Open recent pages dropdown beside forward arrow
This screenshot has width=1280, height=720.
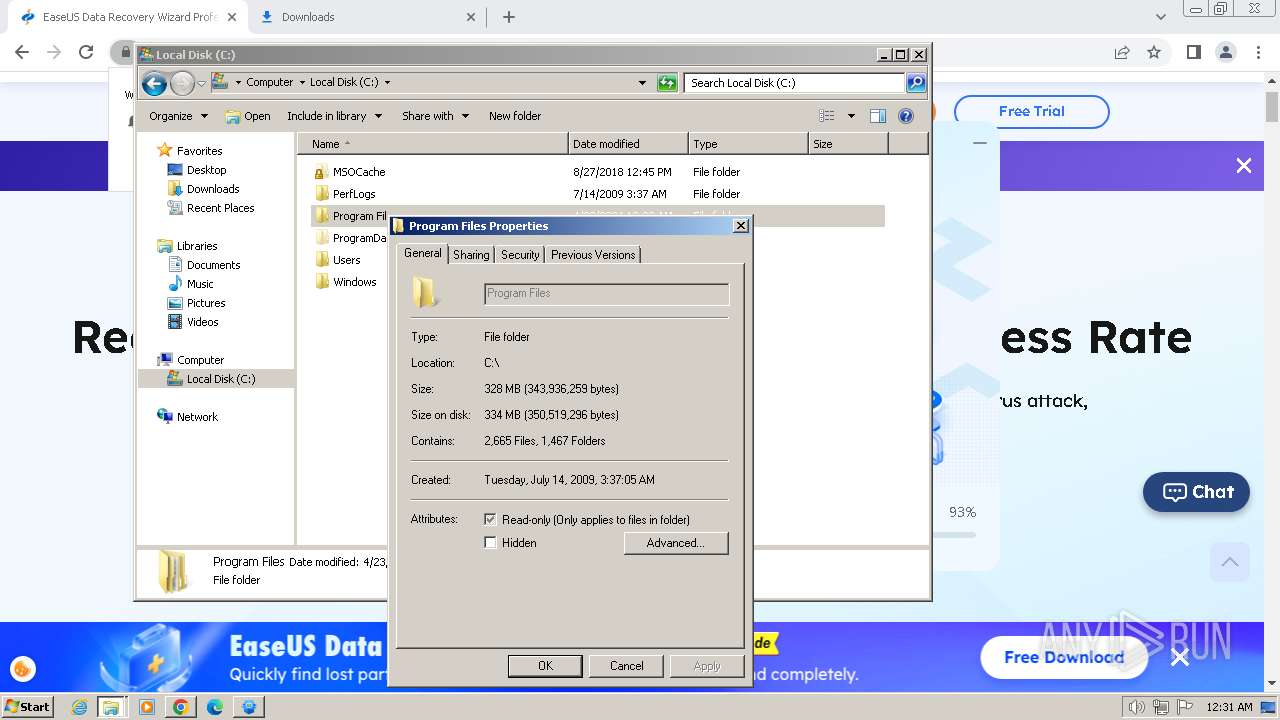(201, 83)
